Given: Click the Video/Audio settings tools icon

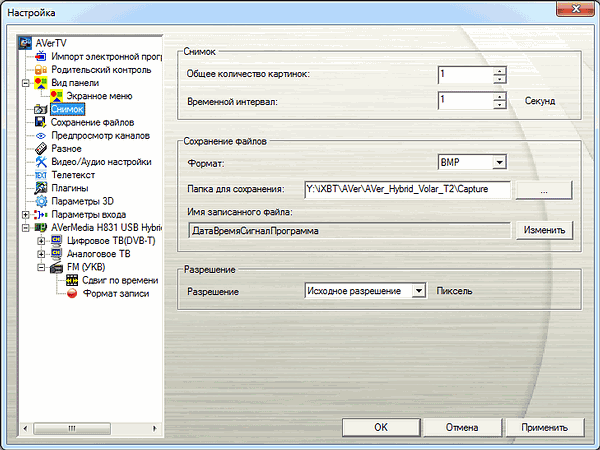Looking at the screenshot, I should click(41, 161).
